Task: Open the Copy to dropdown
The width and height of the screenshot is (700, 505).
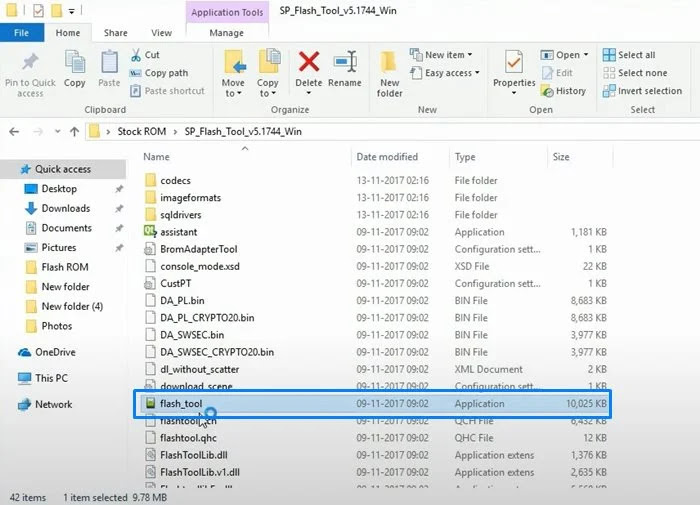Action: [267, 88]
